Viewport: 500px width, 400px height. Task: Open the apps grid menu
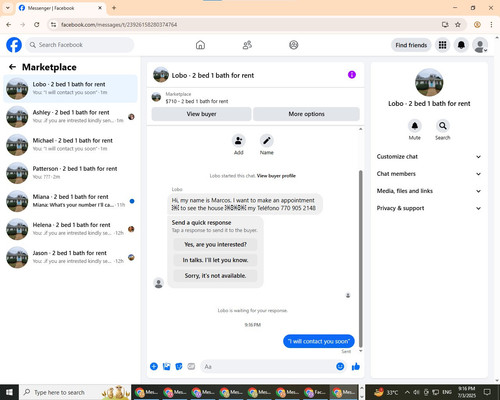442,45
